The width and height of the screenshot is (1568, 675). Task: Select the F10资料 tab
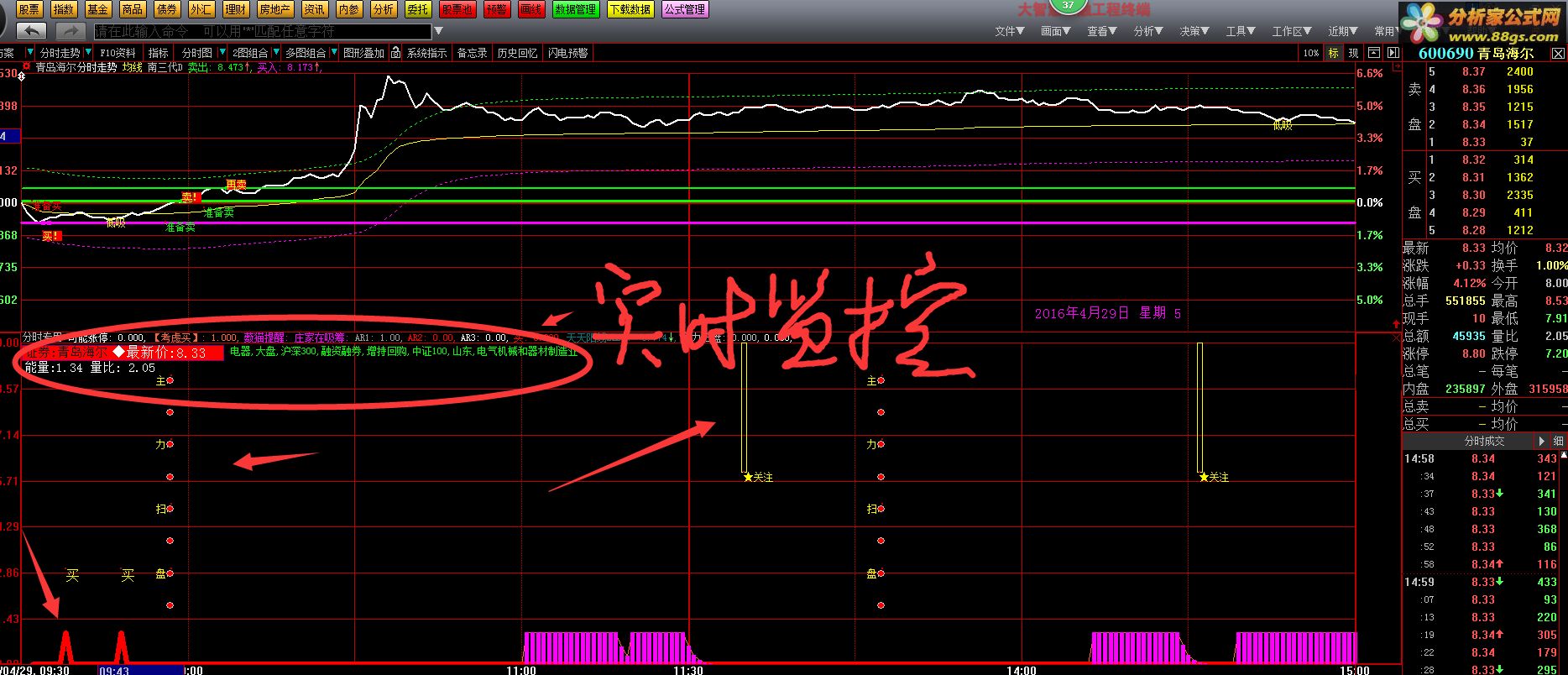[118, 53]
